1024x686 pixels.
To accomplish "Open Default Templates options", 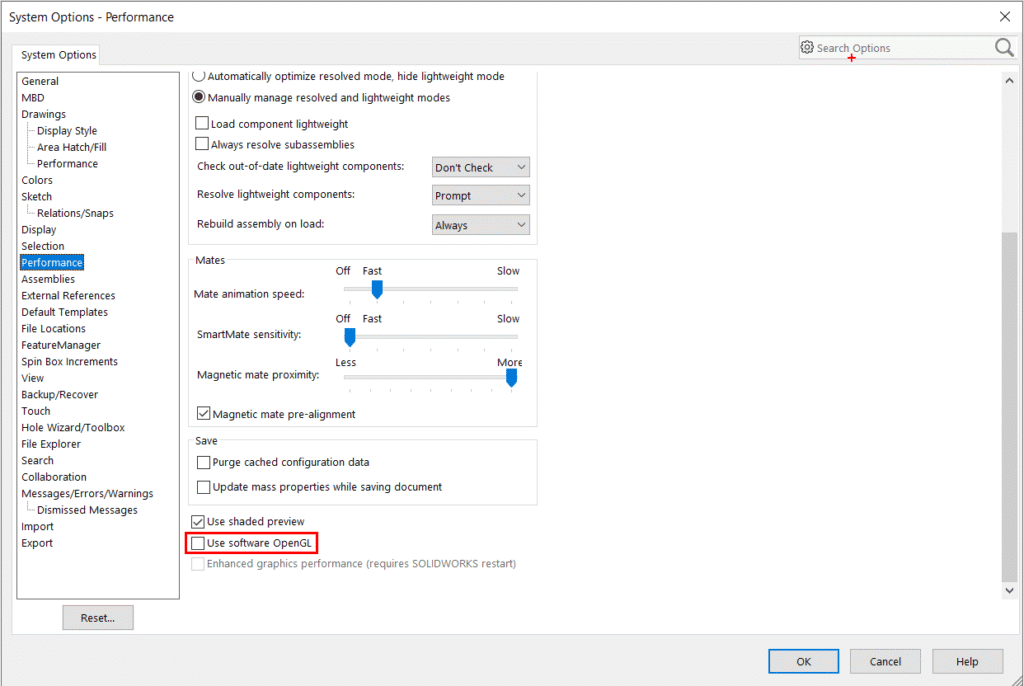I will coord(64,312).
